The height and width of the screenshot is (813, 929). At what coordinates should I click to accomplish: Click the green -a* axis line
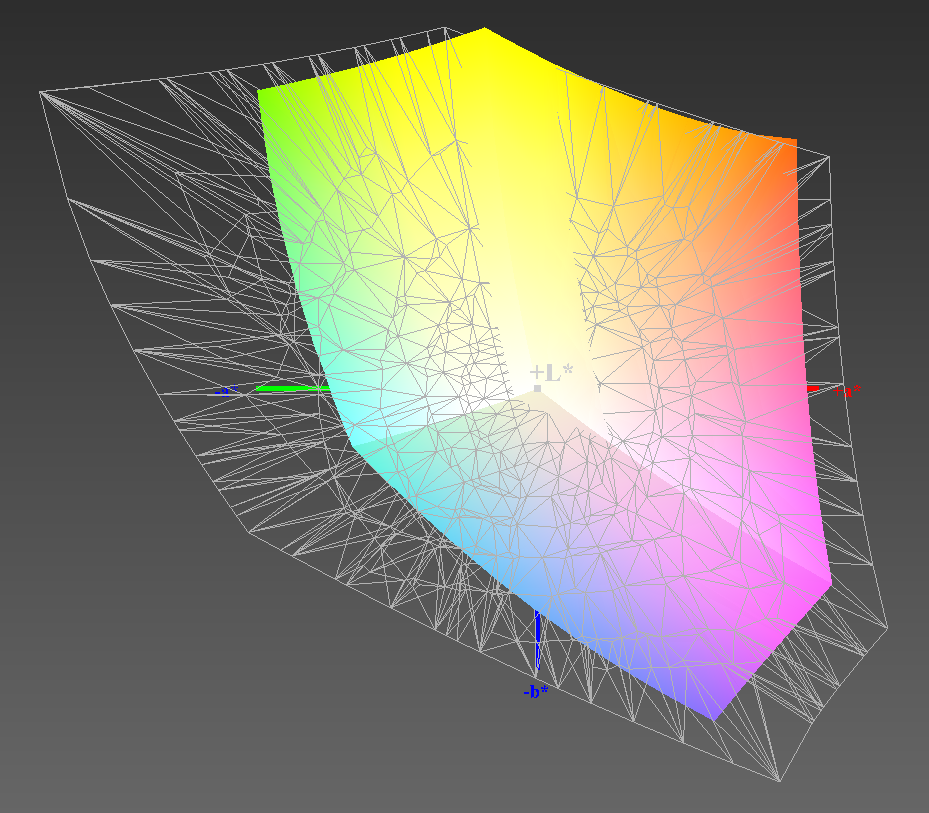coord(293,389)
